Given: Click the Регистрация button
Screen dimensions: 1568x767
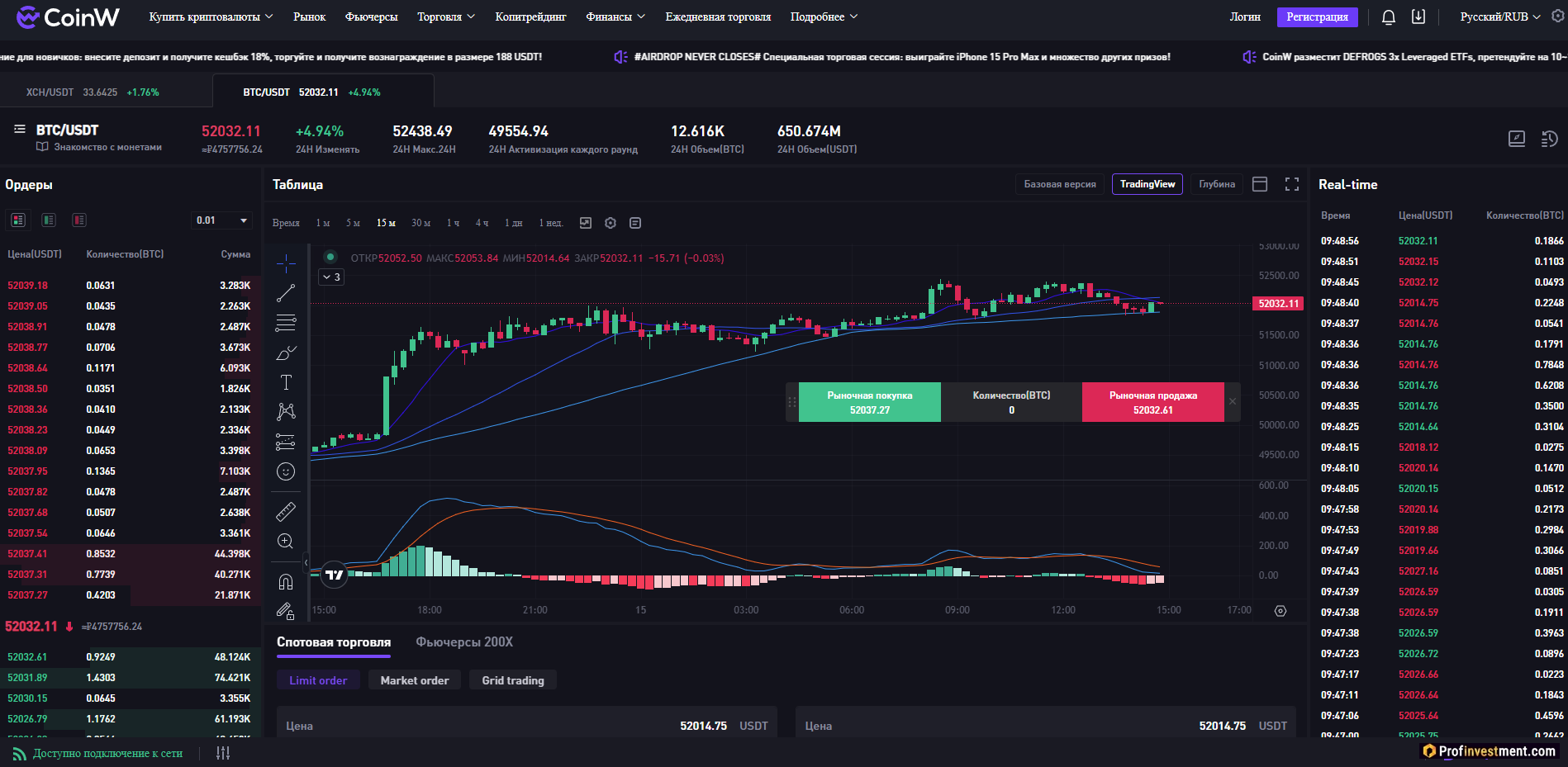Looking at the screenshot, I should coord(1317,17).
